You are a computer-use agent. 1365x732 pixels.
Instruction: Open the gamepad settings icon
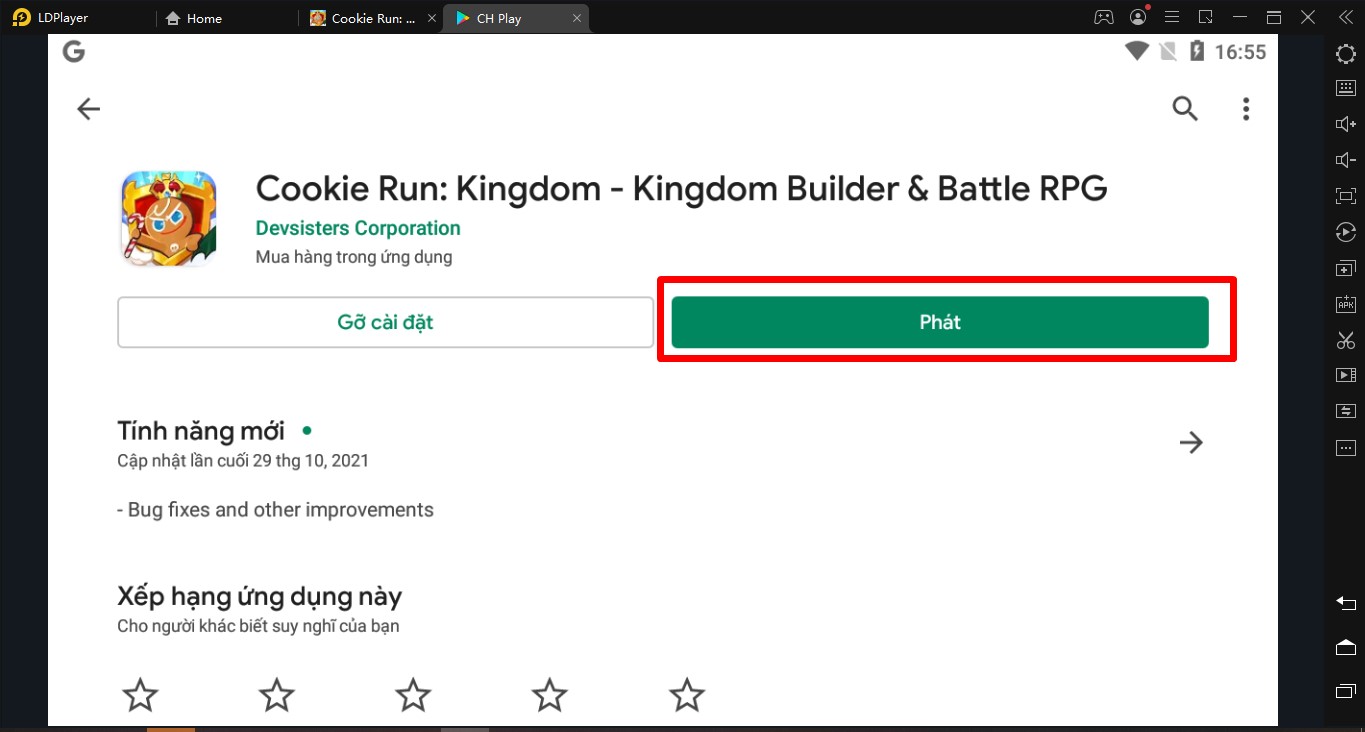coord(1103,17)
